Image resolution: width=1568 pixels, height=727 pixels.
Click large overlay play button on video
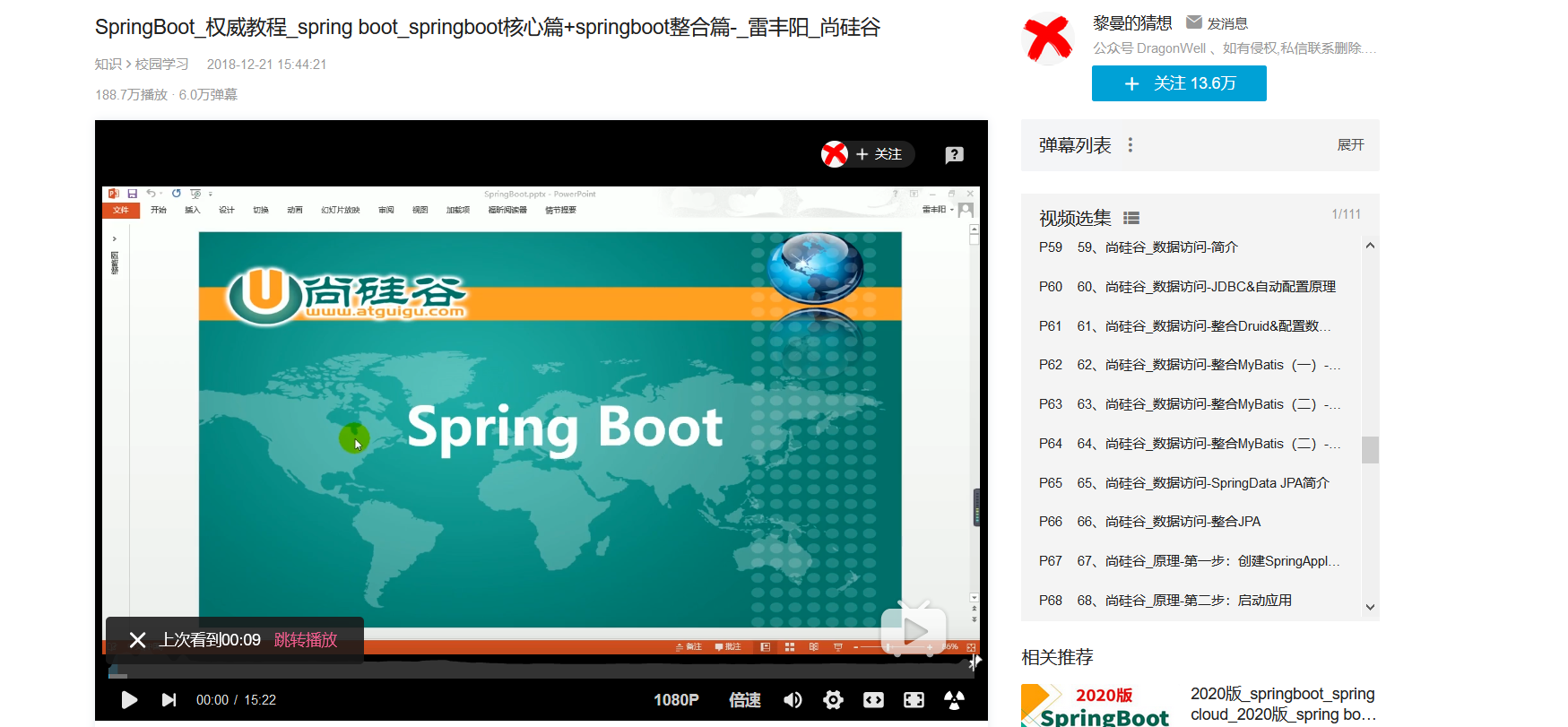914,631
